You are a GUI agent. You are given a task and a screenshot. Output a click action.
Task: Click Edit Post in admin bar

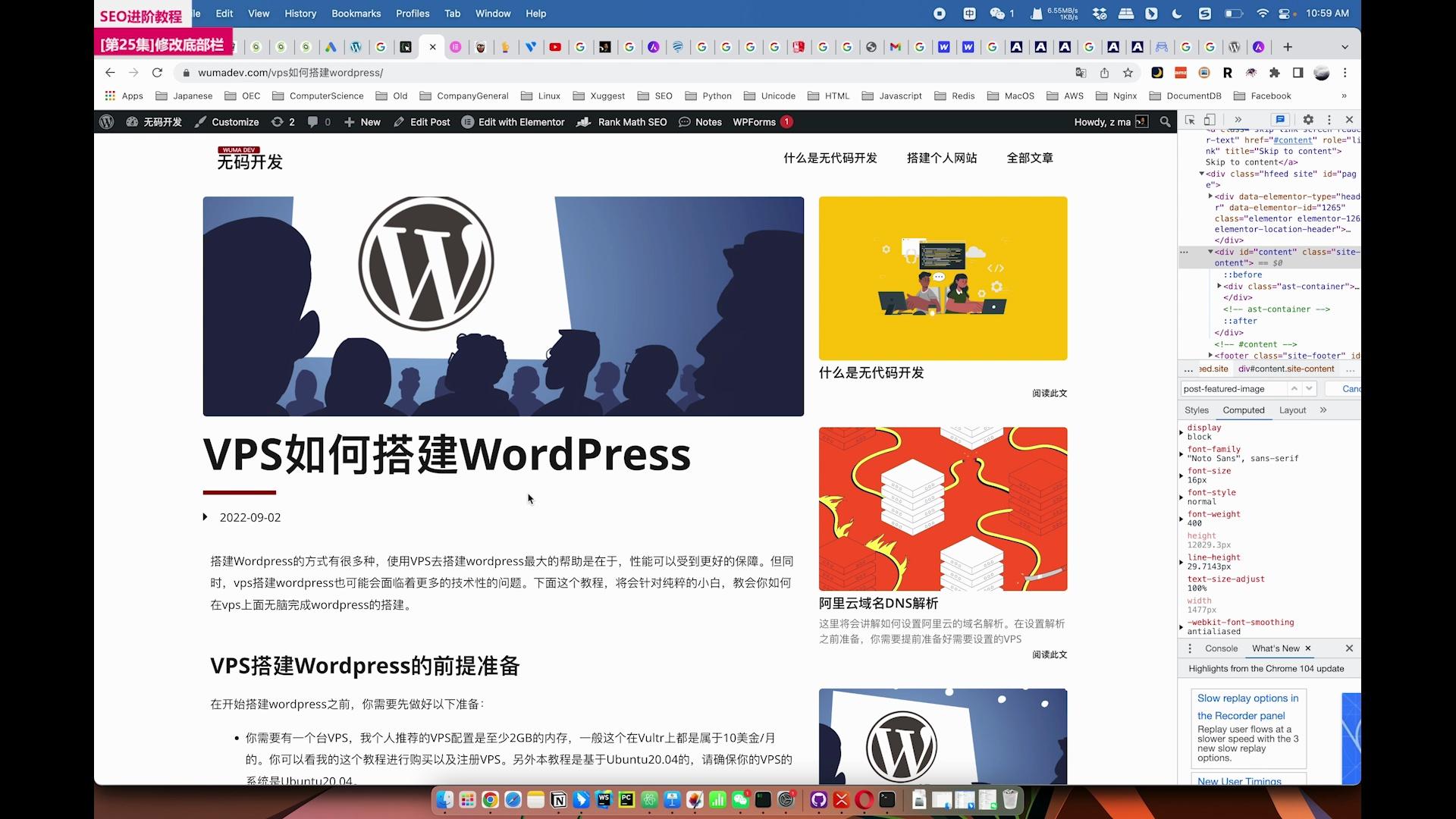pos(422,121)
